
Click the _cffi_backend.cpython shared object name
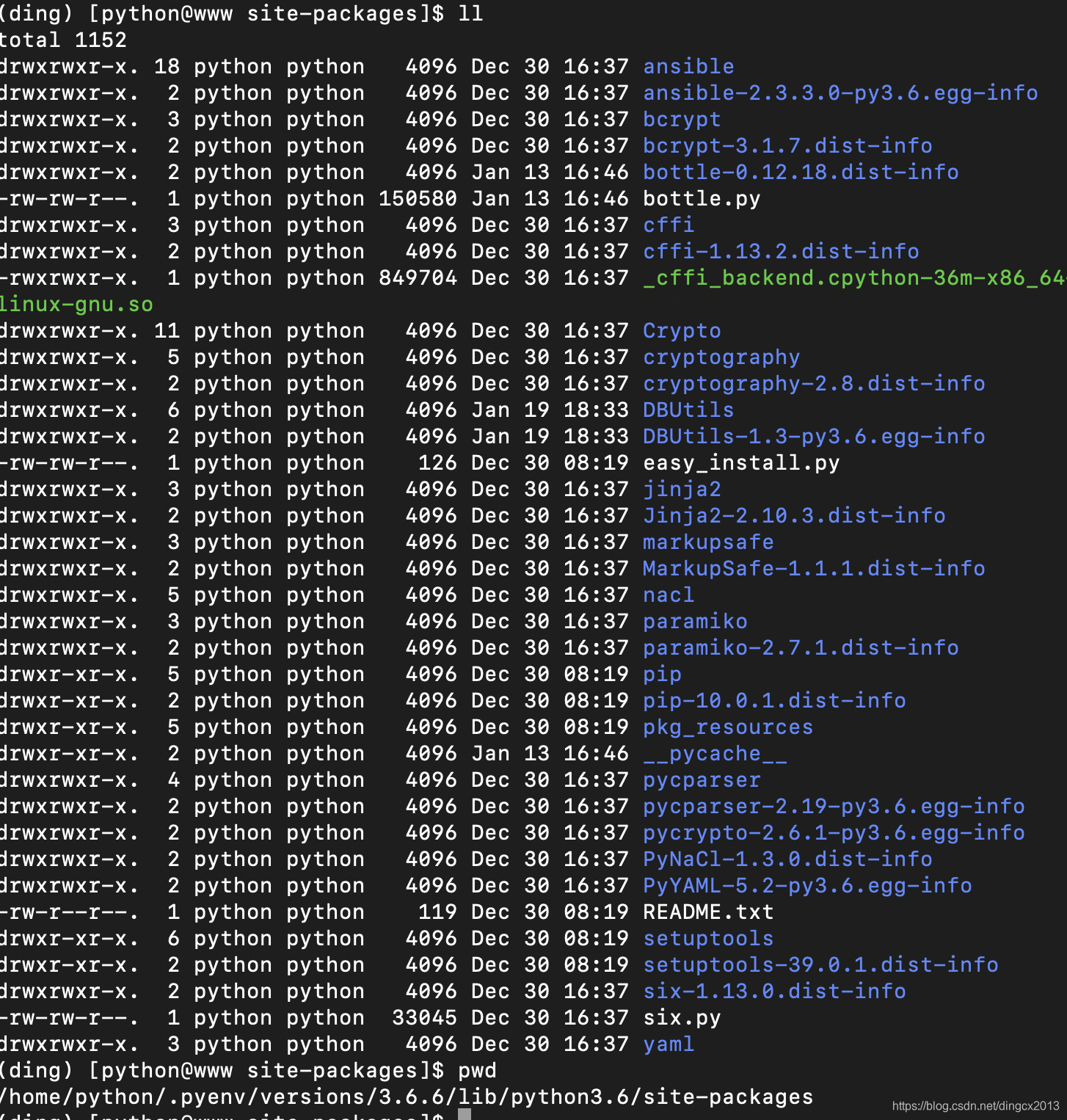click(853, 278)
